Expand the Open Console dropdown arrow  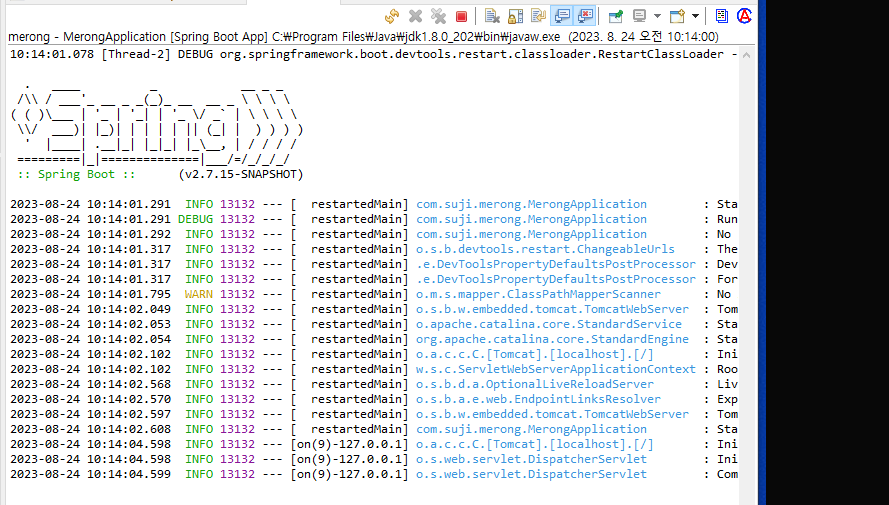pos(695,16)
